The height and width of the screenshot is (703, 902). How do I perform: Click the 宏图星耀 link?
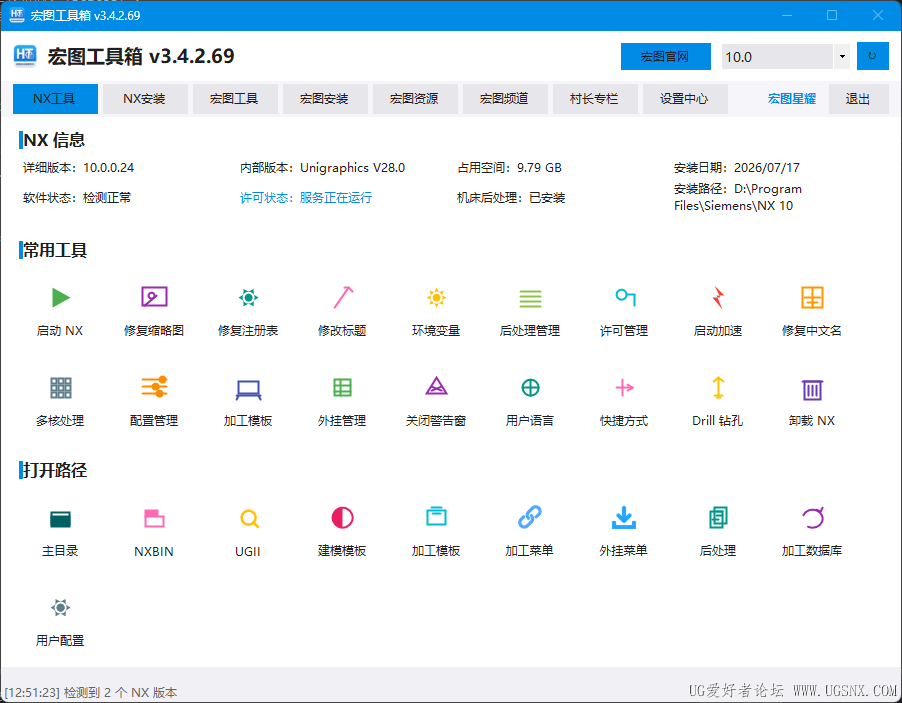(x=792, y=99)
